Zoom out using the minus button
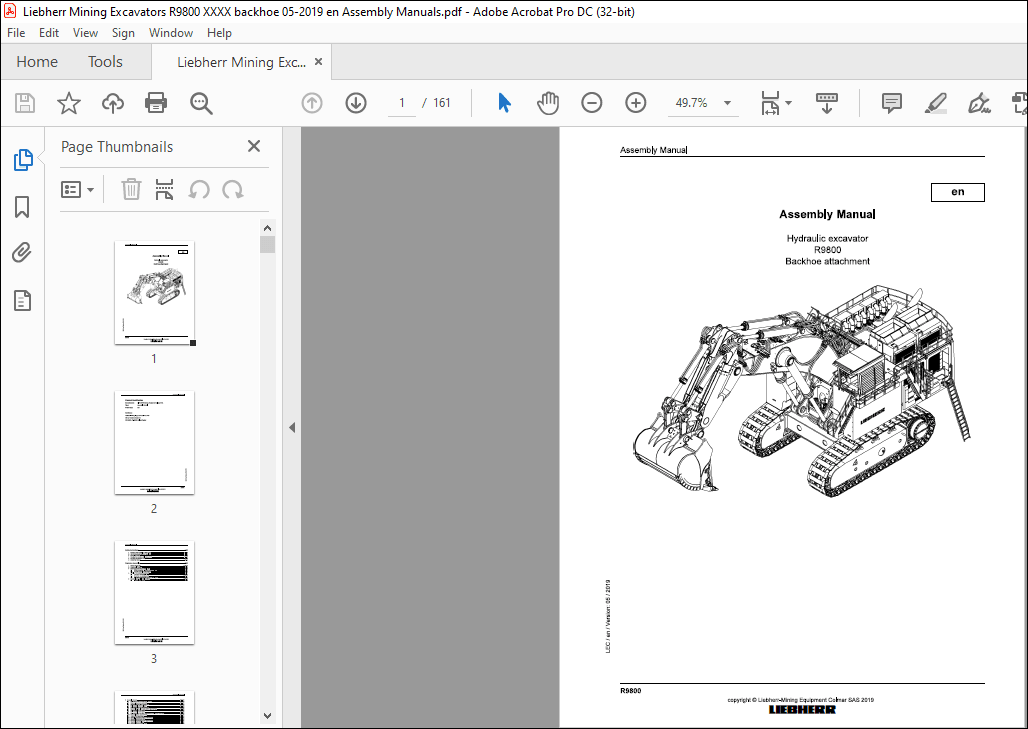Viewport: 1028px width, 729px height. [x=591, y=102]
